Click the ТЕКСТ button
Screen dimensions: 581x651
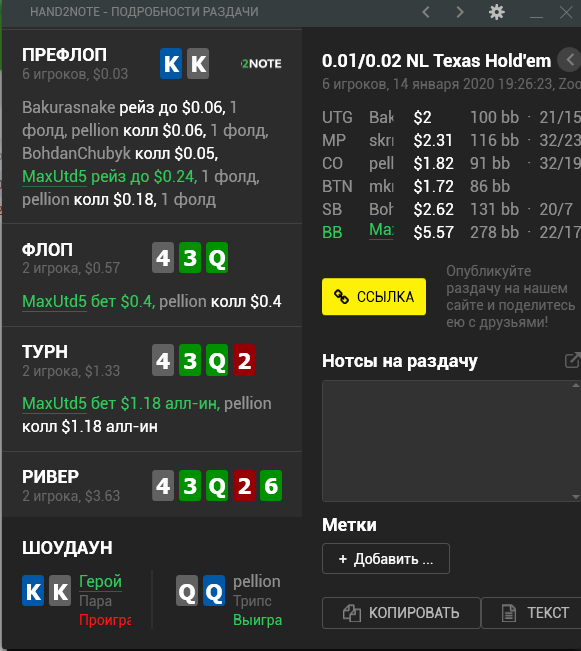(534, 613)
